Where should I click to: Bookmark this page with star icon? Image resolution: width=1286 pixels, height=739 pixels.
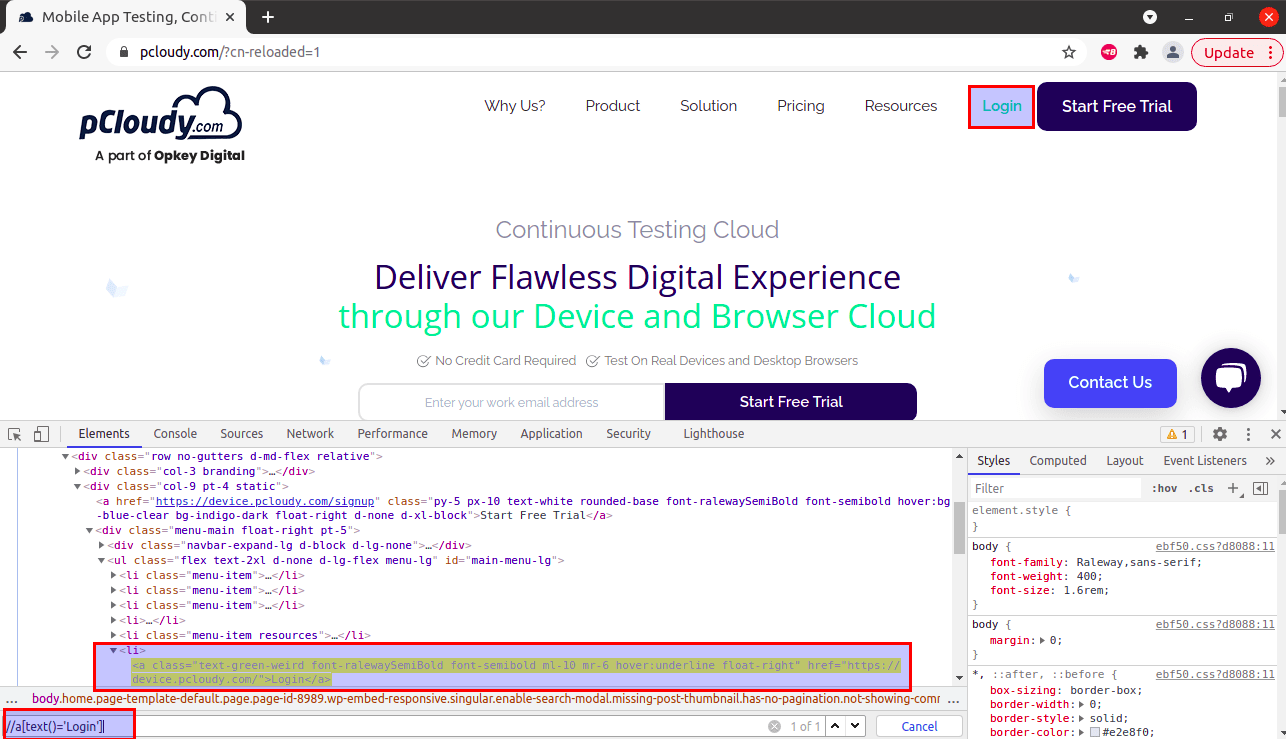pyautogui.click(x=1069, y=52)
